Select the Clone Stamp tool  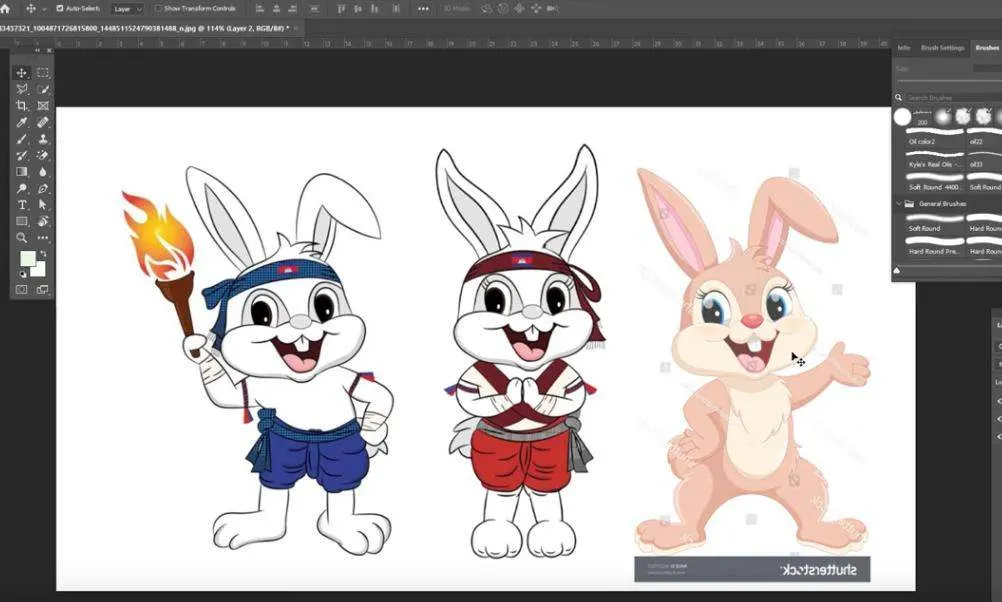(43, 139)
